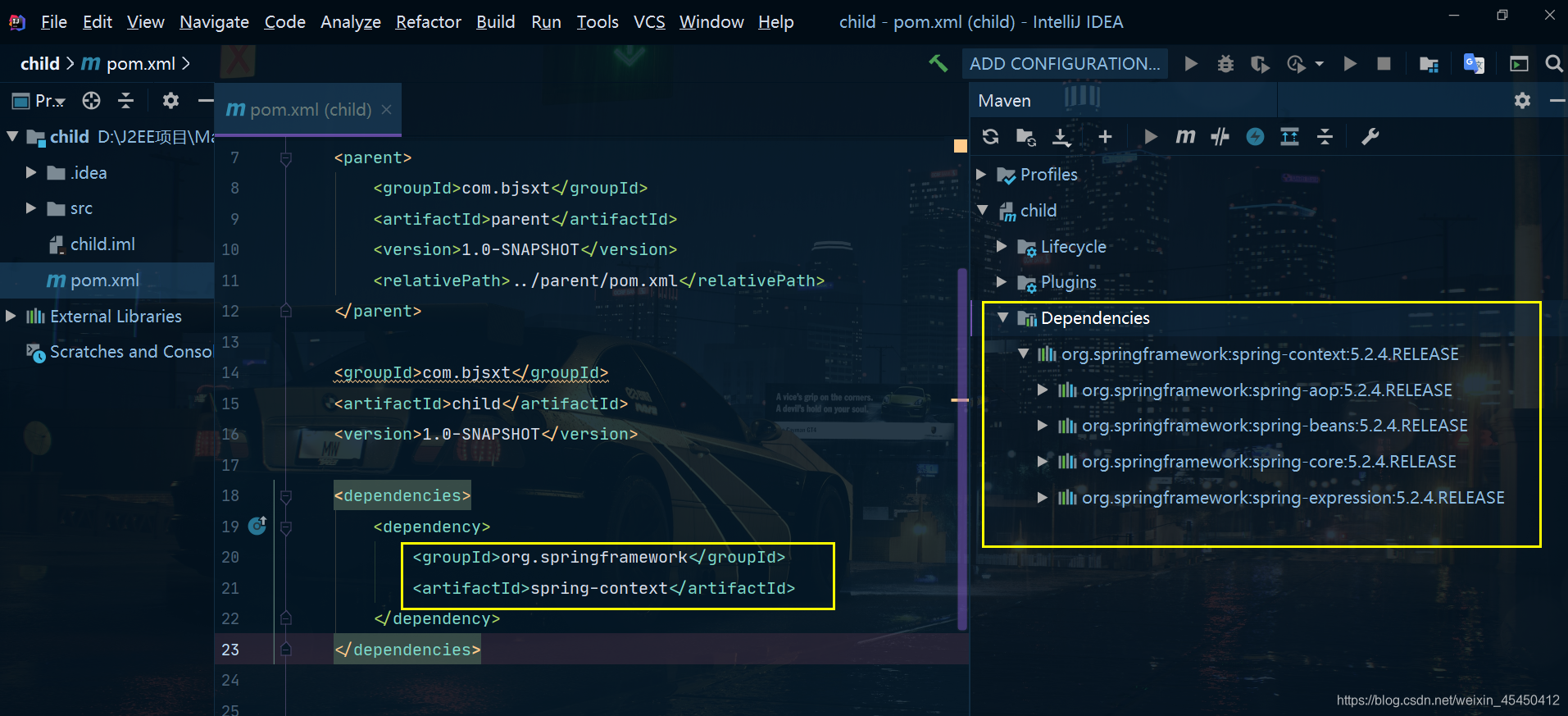Image resolution: width=1568 pixels, height=716 pixels.
Task: Open the VCS menu
Action: [649, 21]
